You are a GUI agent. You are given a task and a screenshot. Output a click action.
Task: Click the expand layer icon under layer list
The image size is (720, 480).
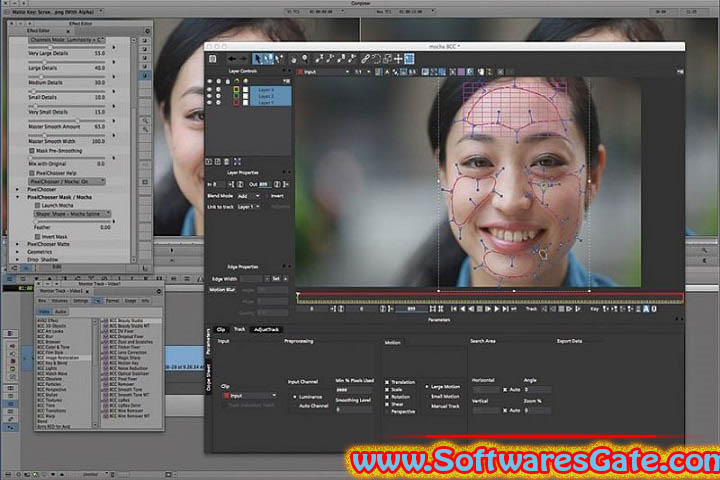coord(237,161)
